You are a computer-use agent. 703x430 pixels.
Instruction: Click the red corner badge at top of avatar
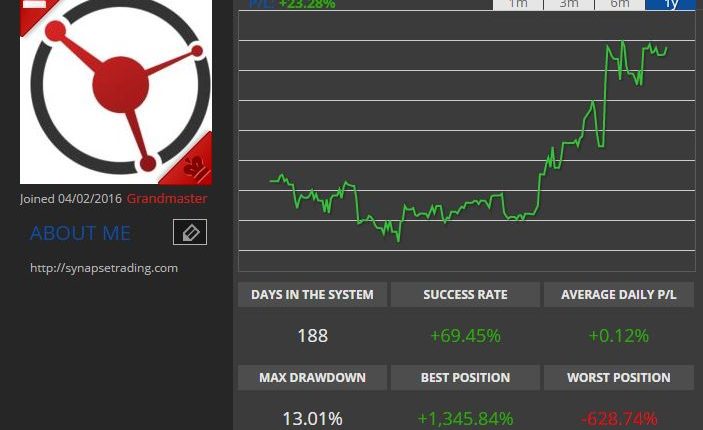click(38, 13)
